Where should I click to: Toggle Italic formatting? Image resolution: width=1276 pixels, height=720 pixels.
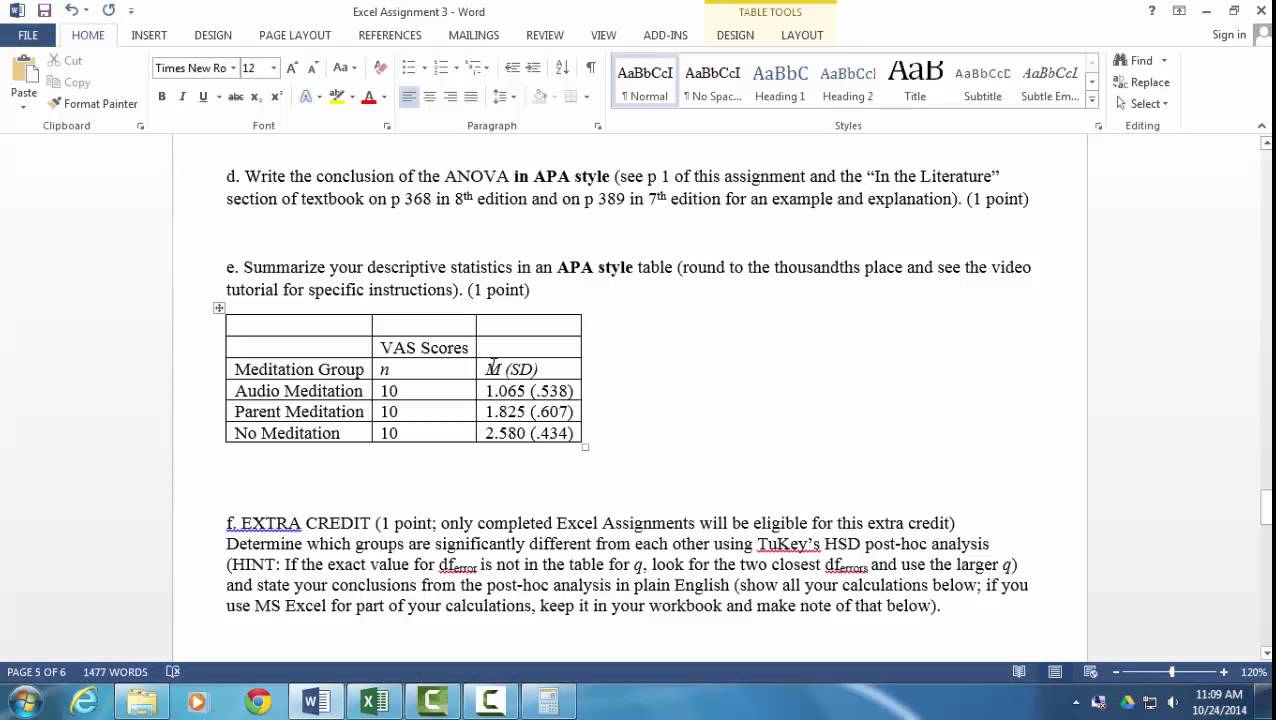(x=182, y=97)
